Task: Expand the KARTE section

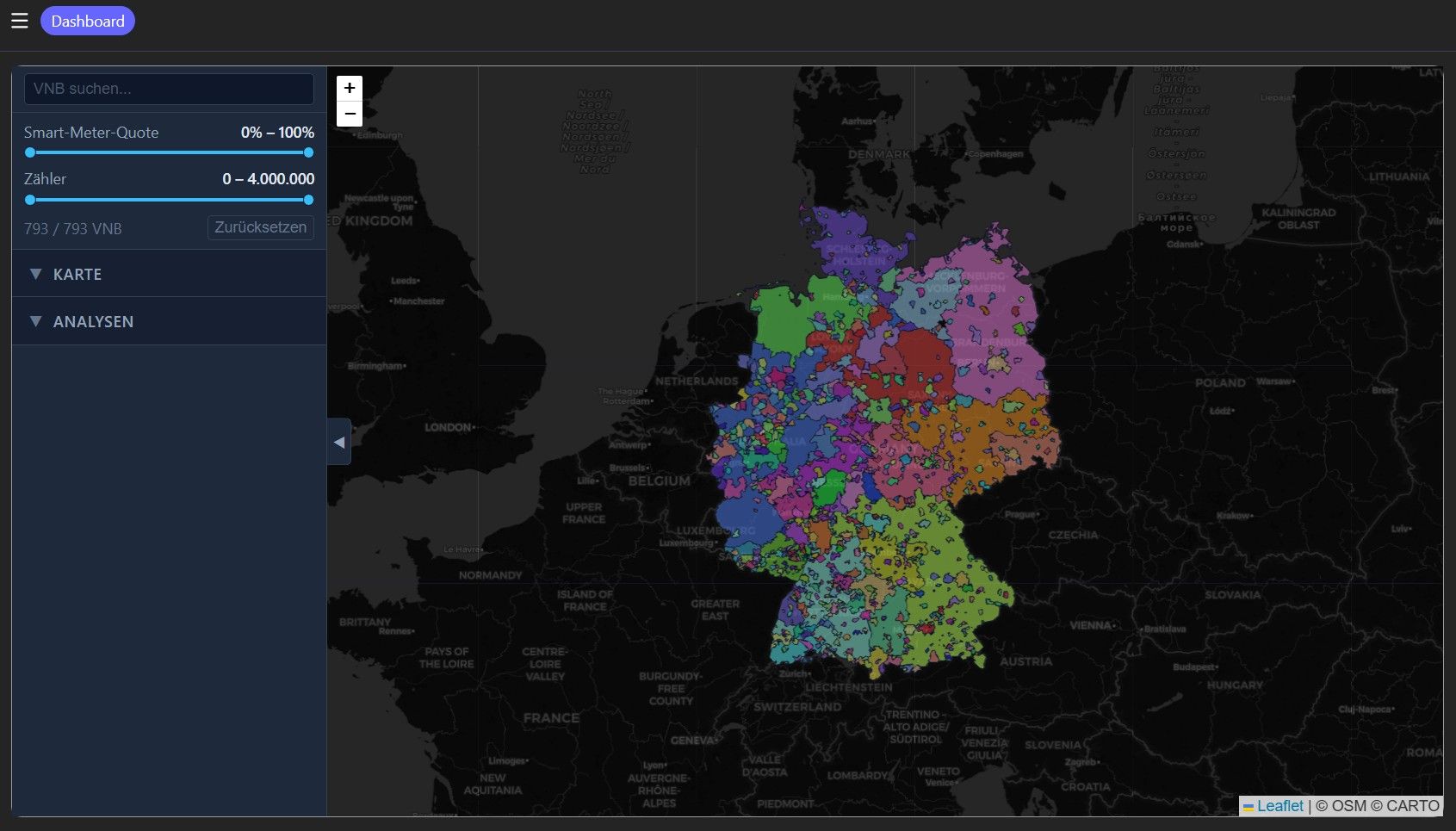Action: click(x=169, y=274)
